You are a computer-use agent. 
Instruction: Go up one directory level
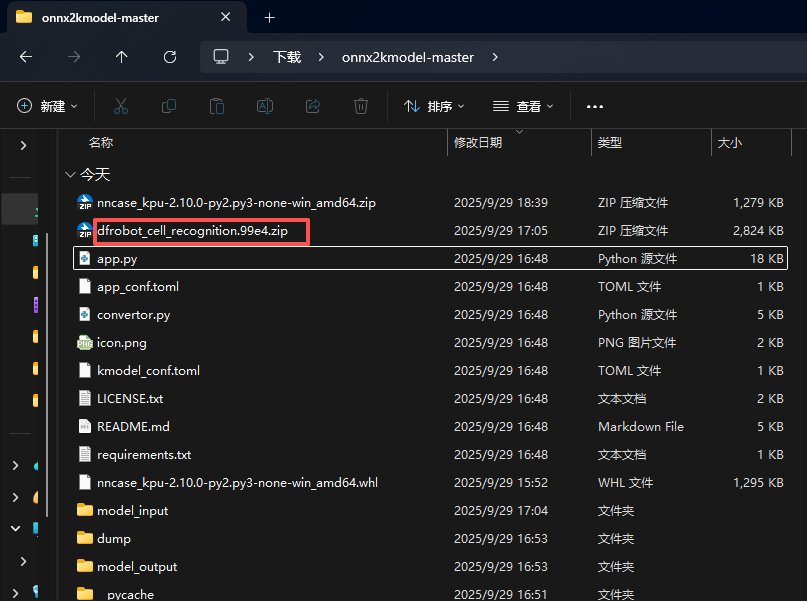(x=122, y=57)
